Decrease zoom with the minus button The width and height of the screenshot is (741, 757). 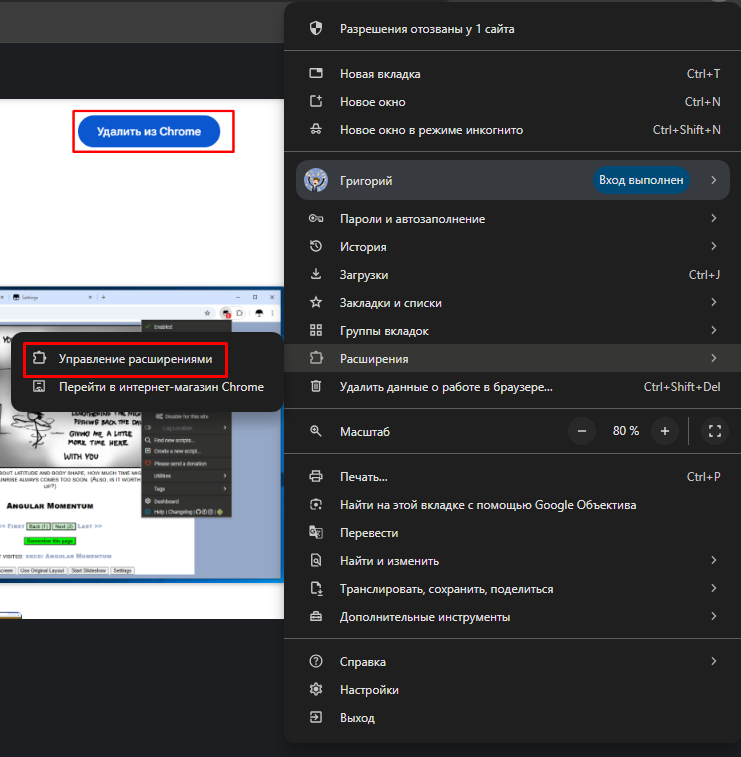[582, 431]
